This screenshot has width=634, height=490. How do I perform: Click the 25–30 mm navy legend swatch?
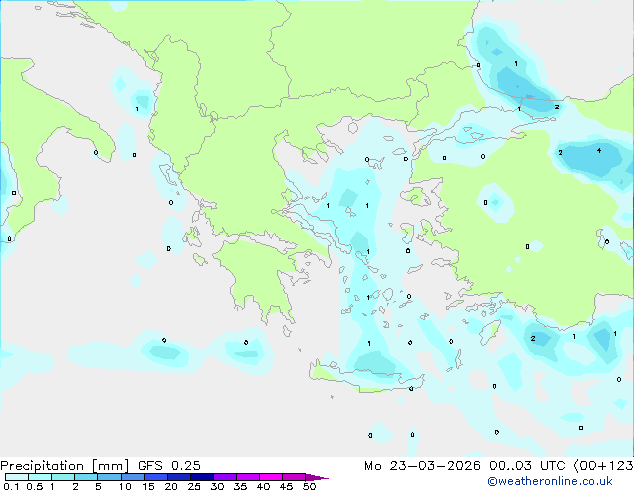pos(201,477)
